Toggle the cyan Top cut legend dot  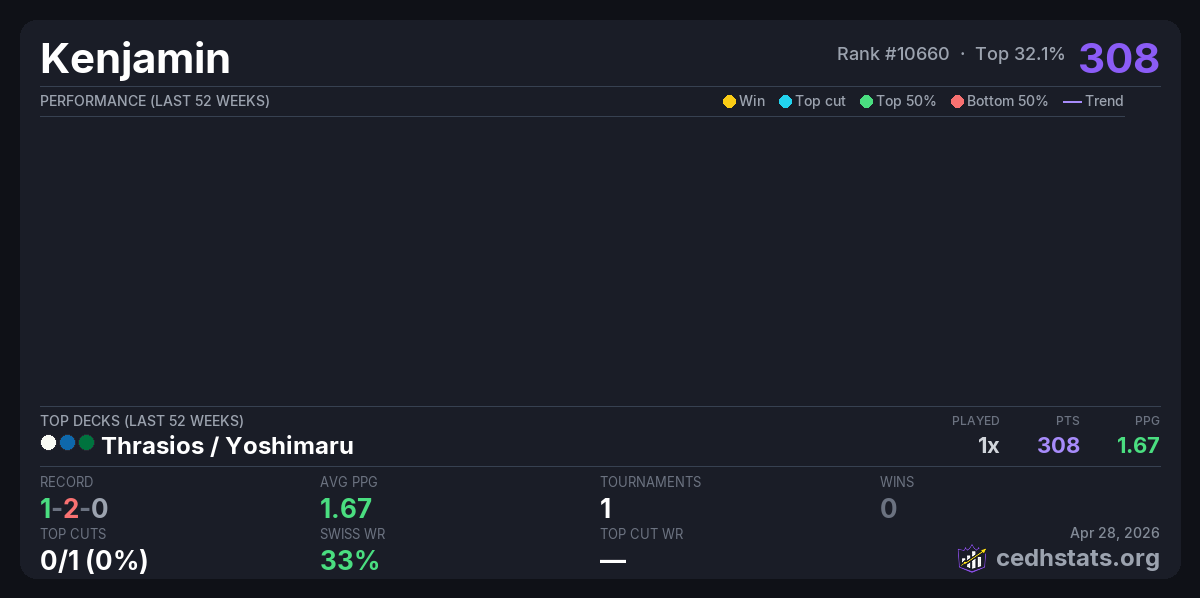(x=785, y=101)
